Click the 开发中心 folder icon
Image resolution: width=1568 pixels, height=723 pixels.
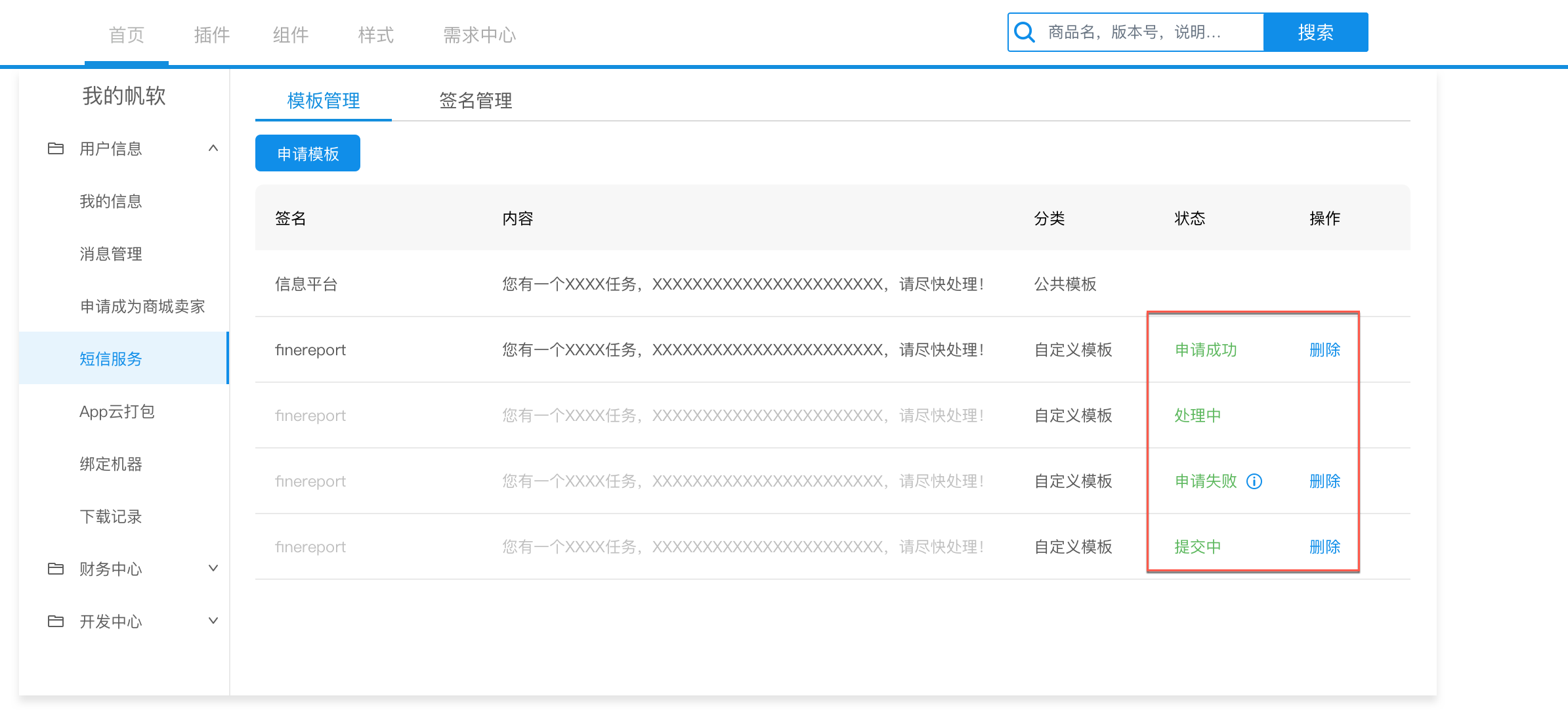tap(56, 621)
